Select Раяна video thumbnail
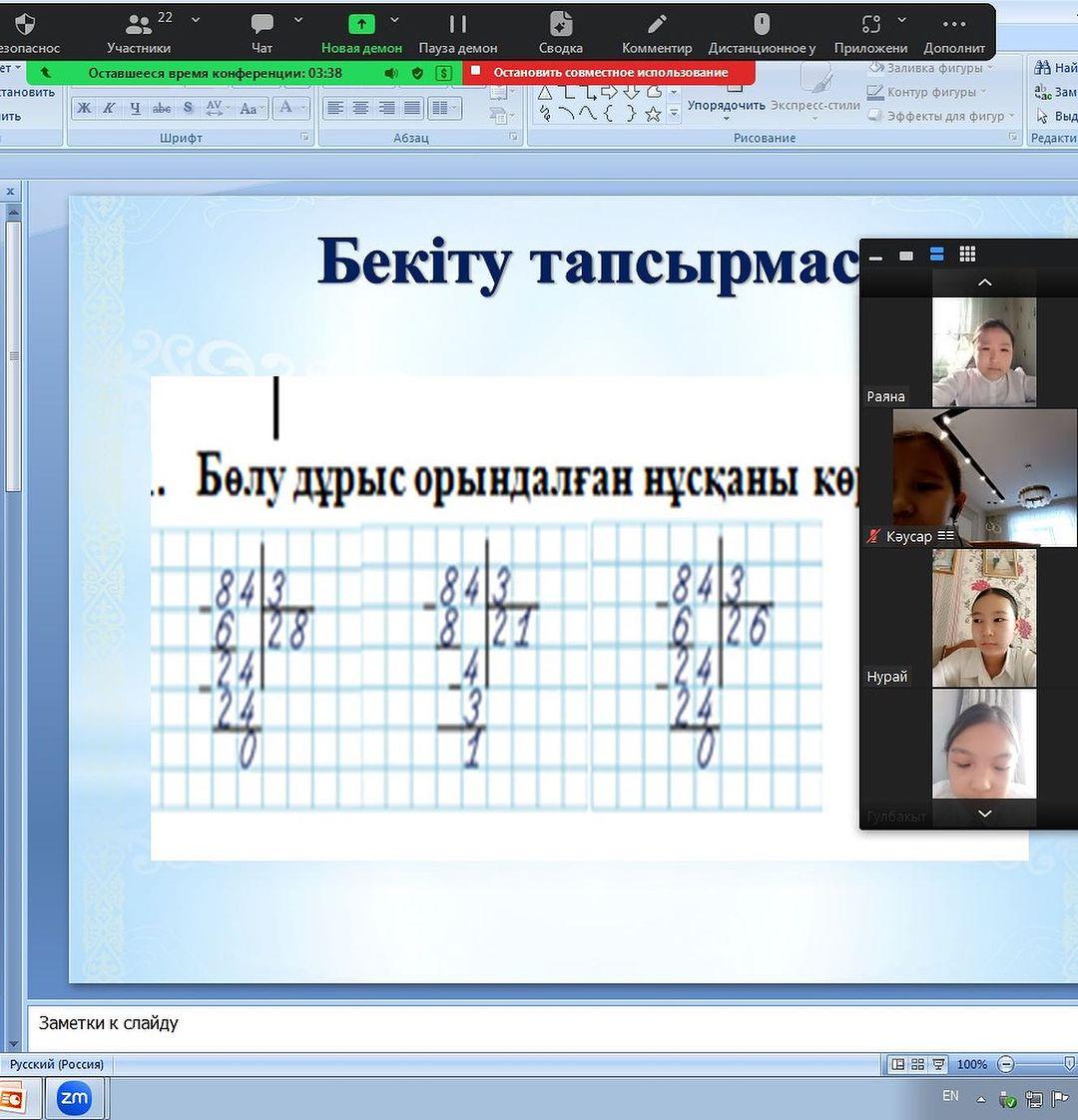Screen dimensions: 1078x1120 (984, 352)
